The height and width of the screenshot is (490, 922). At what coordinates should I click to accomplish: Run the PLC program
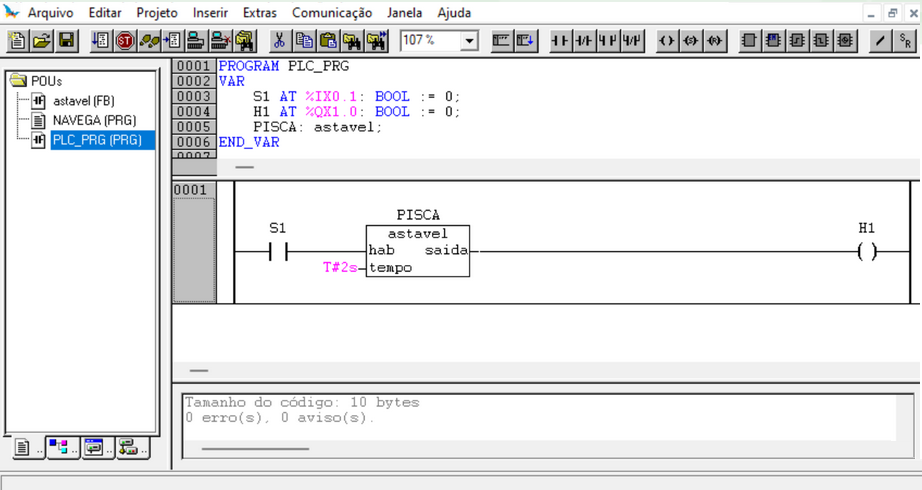[x=101, y=41]
